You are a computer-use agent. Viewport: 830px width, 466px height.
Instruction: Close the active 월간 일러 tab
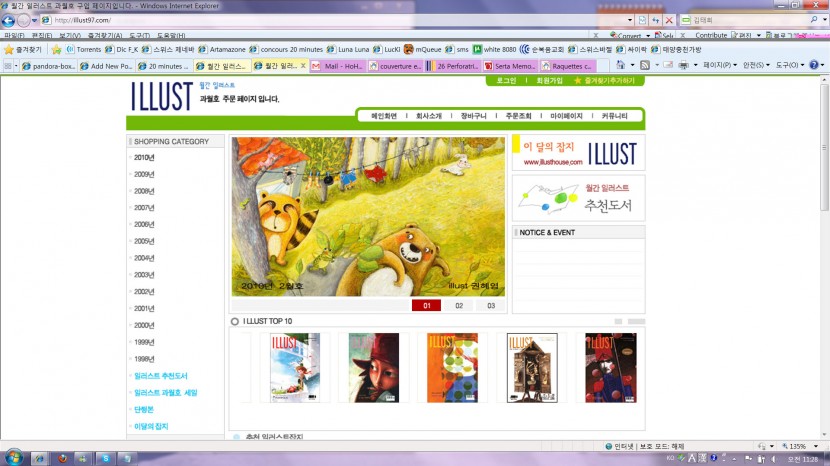click(x=303, y=66)
